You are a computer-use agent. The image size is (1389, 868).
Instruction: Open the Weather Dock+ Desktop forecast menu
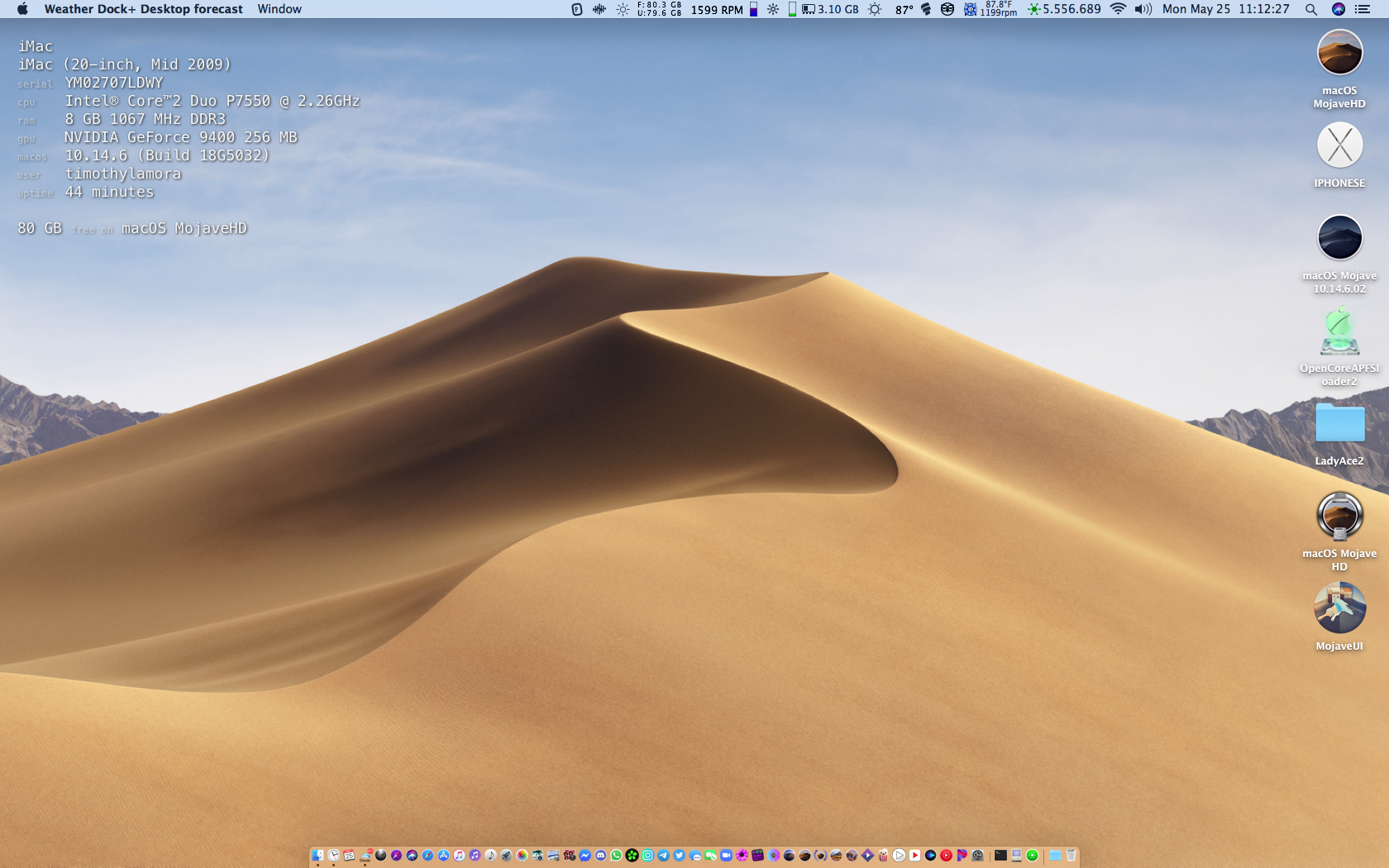click(x=144, y=9)
